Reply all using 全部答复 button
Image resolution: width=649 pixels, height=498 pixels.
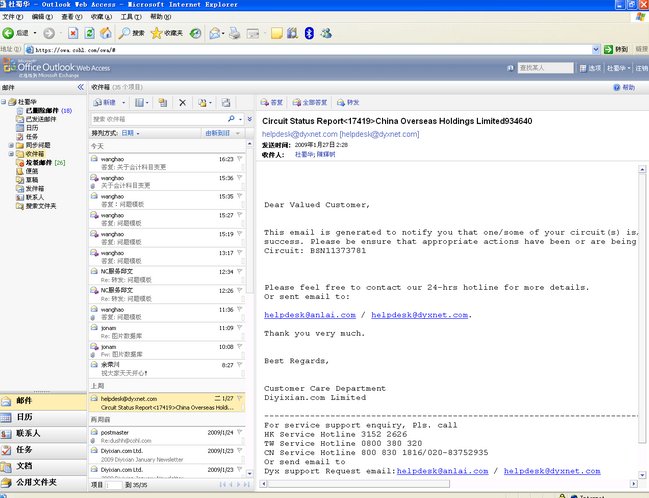pyautogui.click(x=310, y=102)
